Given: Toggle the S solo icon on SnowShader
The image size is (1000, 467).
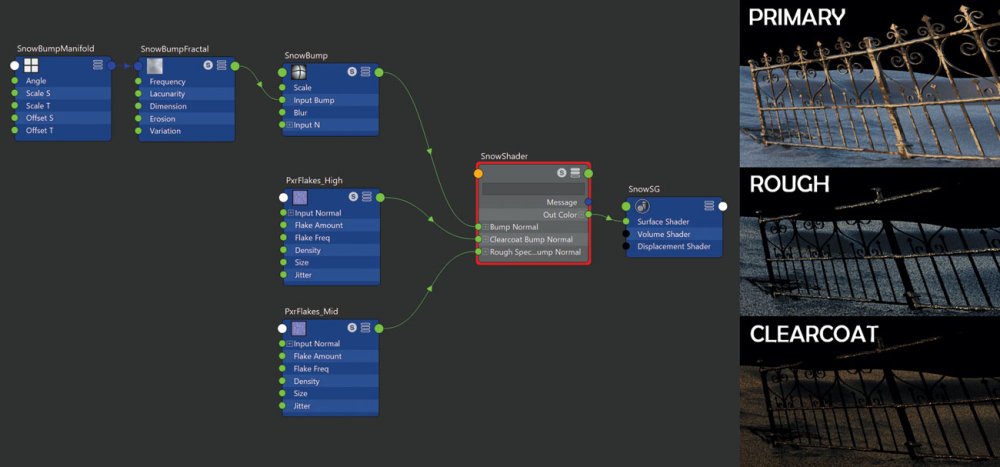Looking at the screenshot, I should (561, 173).
